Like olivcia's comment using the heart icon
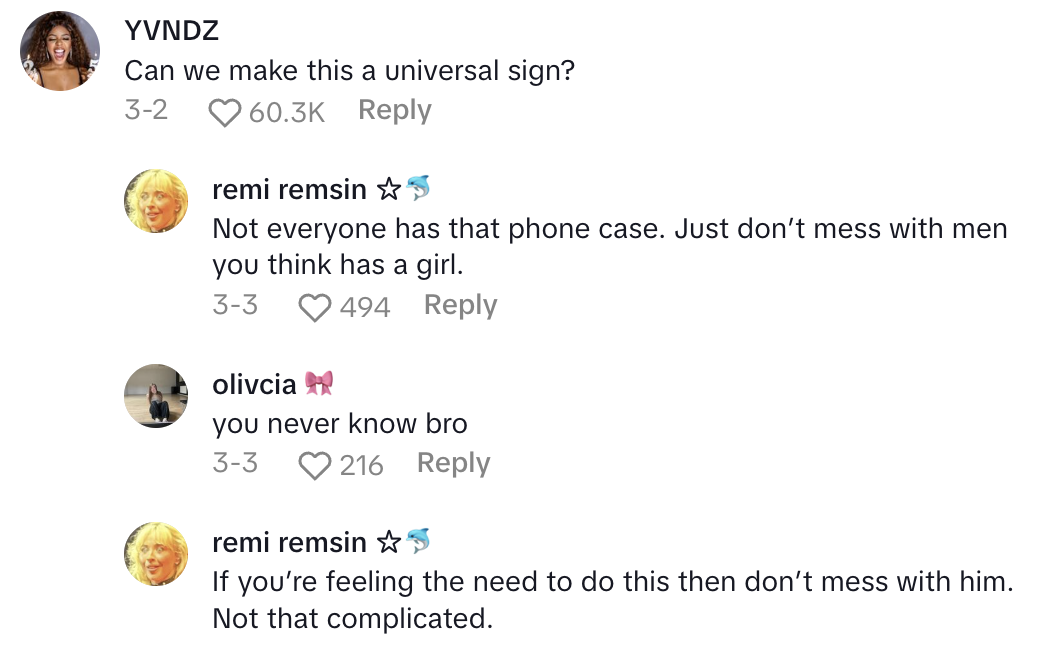Viewport: 1060px width, 646px height. click(315, 465)
